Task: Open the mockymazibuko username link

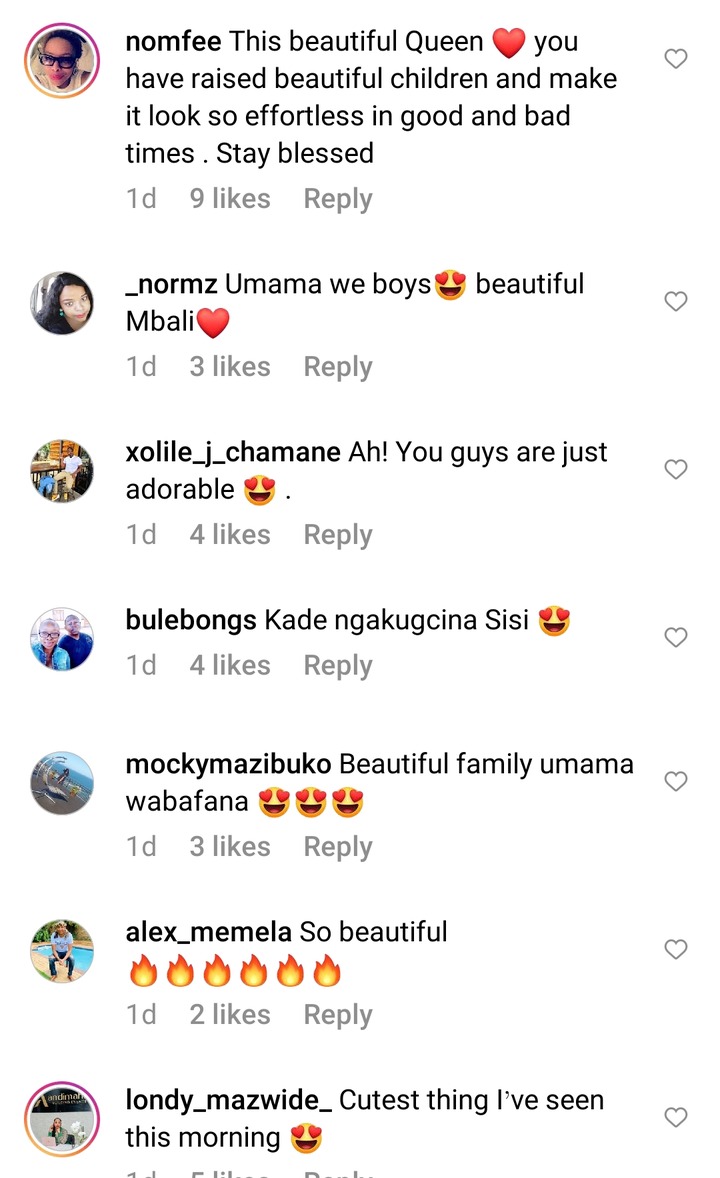Action: (x=228, y=764)
